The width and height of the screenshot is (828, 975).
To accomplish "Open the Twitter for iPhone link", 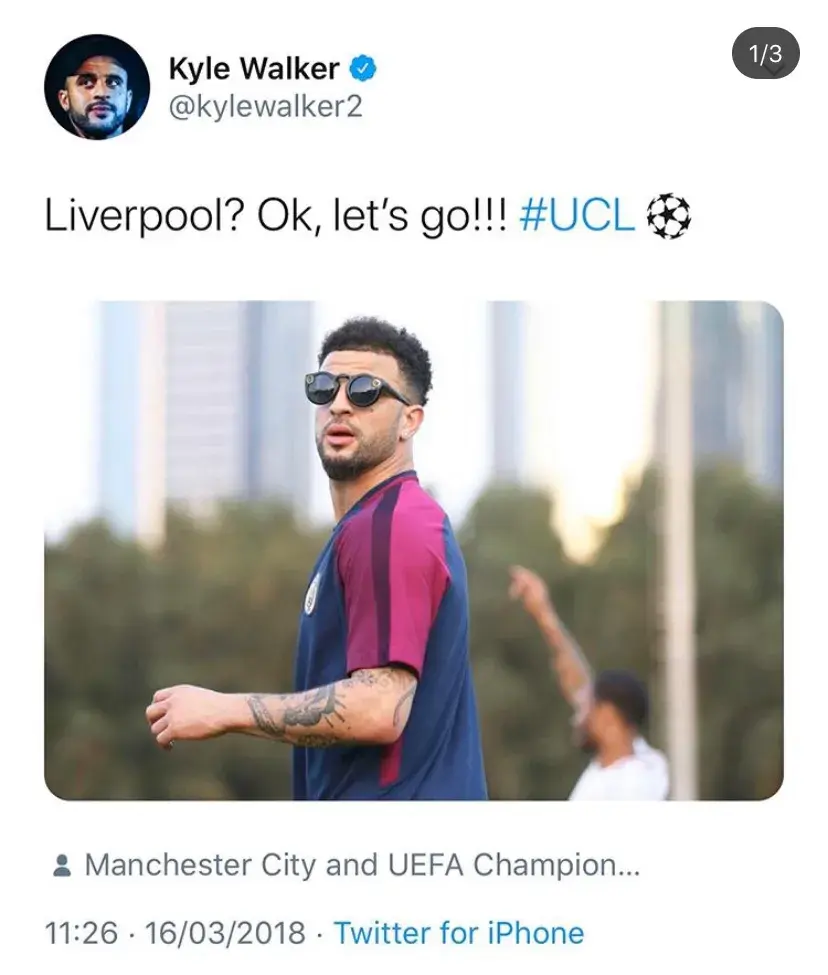I will [459, 933].
